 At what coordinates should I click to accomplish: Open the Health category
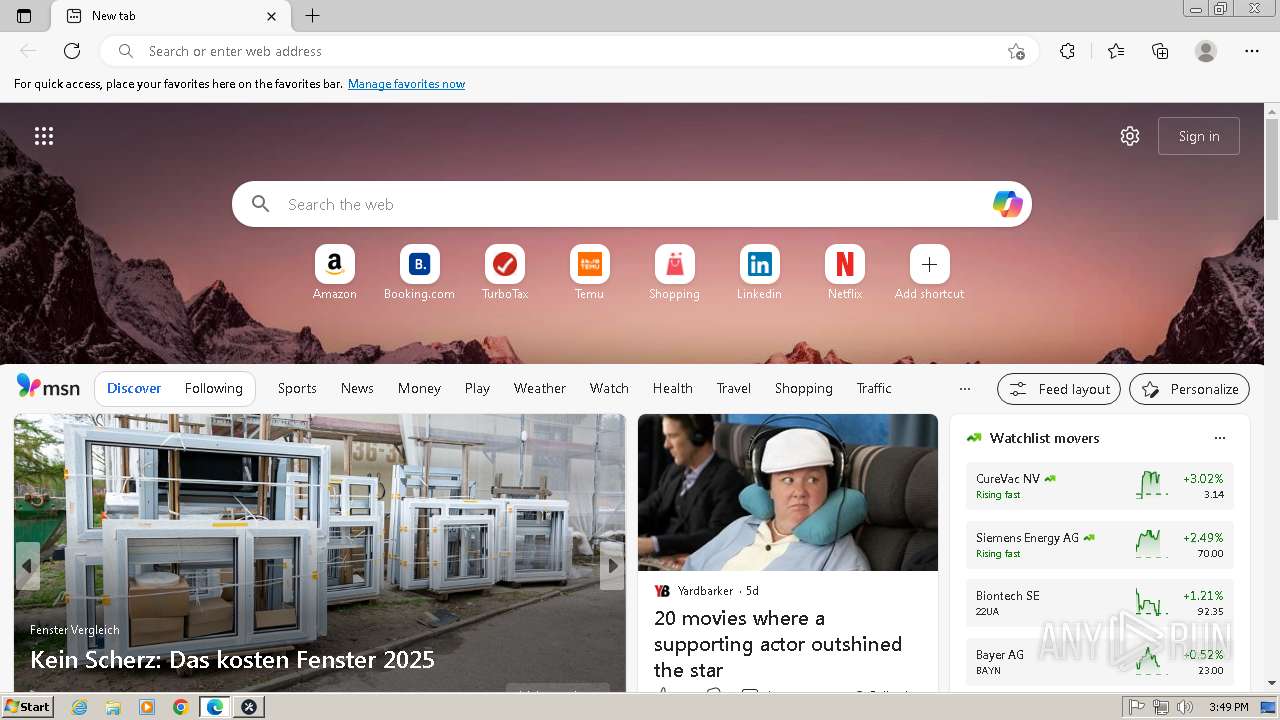(x=672, y=388)
